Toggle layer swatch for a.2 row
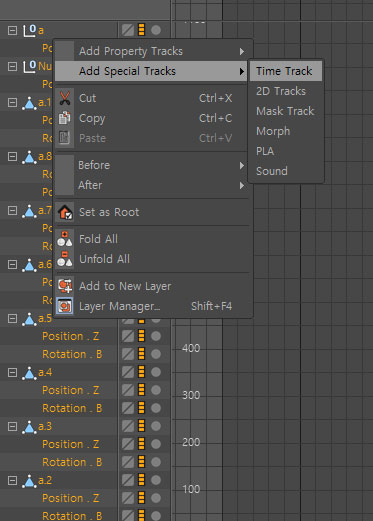373x521 pixels. coord(128,480)
